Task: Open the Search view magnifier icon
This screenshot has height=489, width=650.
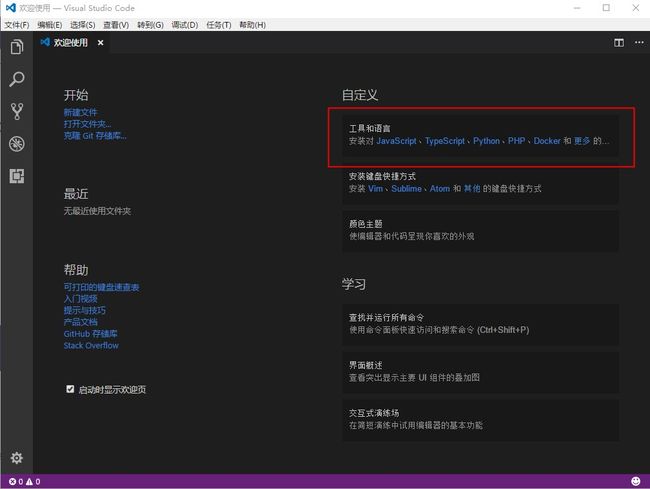Action: [17, 79]
